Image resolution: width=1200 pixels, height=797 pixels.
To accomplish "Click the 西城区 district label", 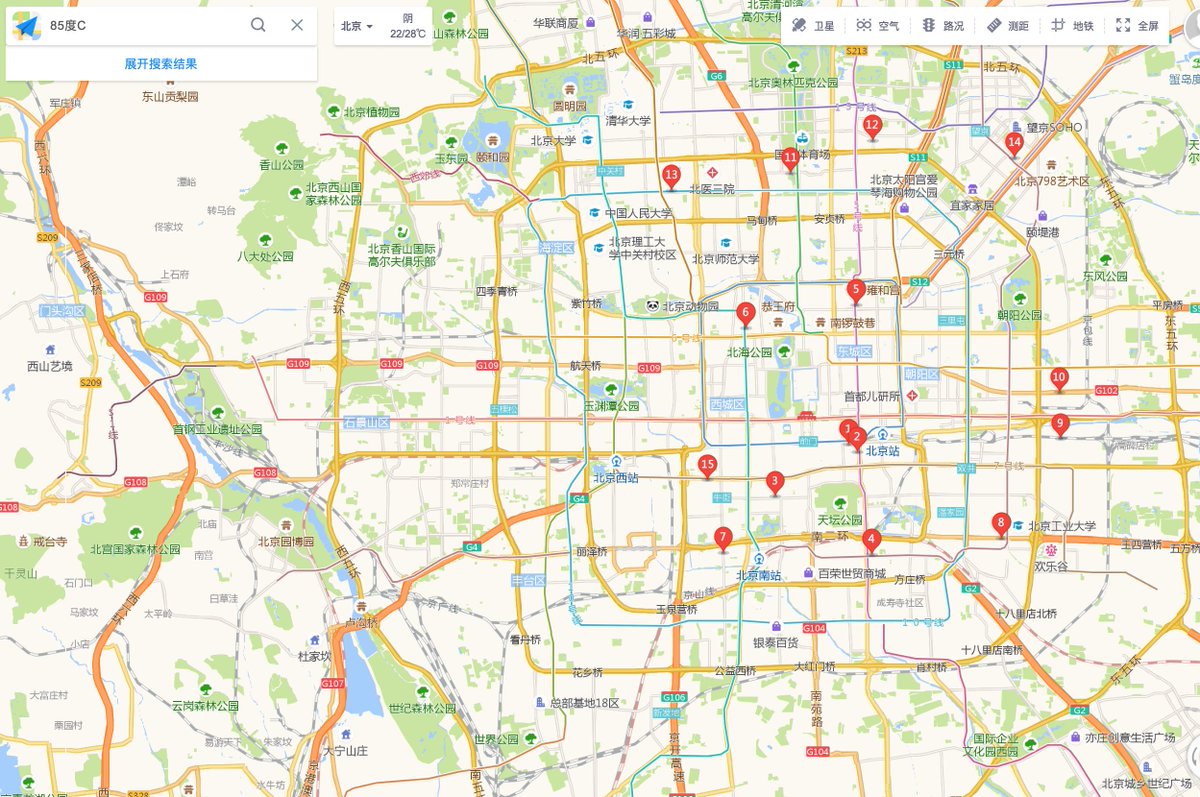I will pos(726,404).
